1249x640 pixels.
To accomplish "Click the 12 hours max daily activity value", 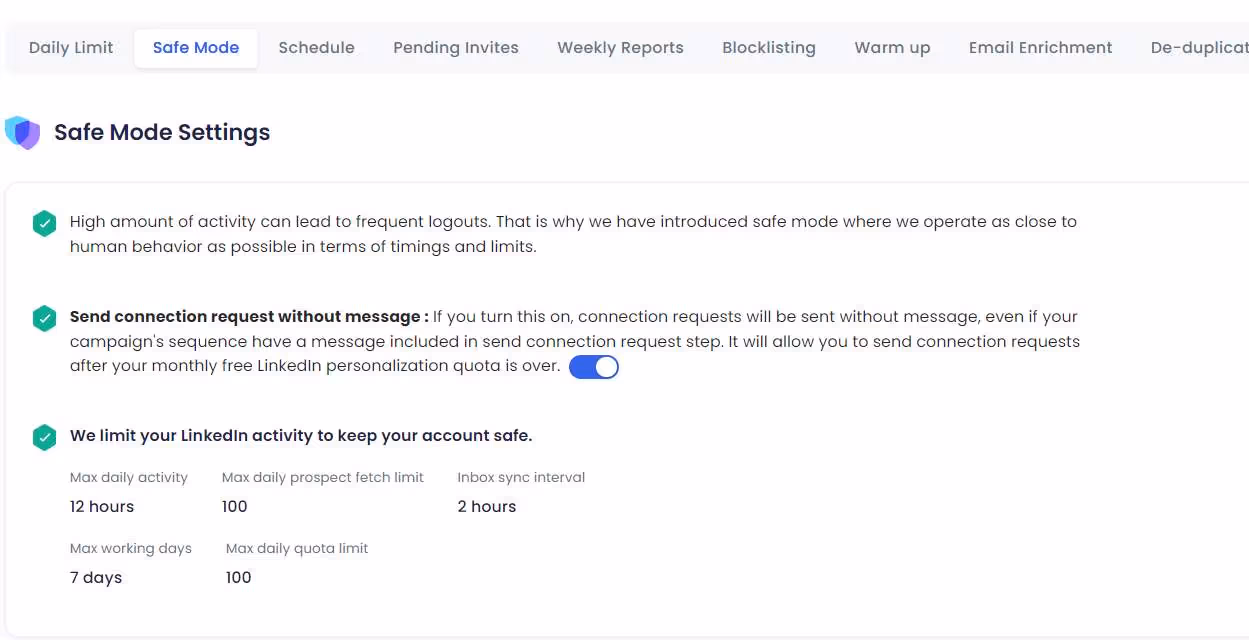I will pos(101,506).
